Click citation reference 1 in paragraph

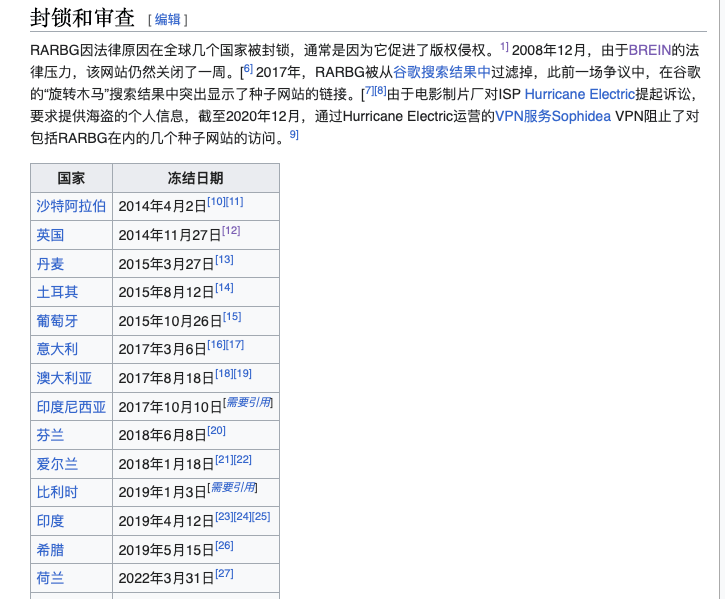point(504,46)
